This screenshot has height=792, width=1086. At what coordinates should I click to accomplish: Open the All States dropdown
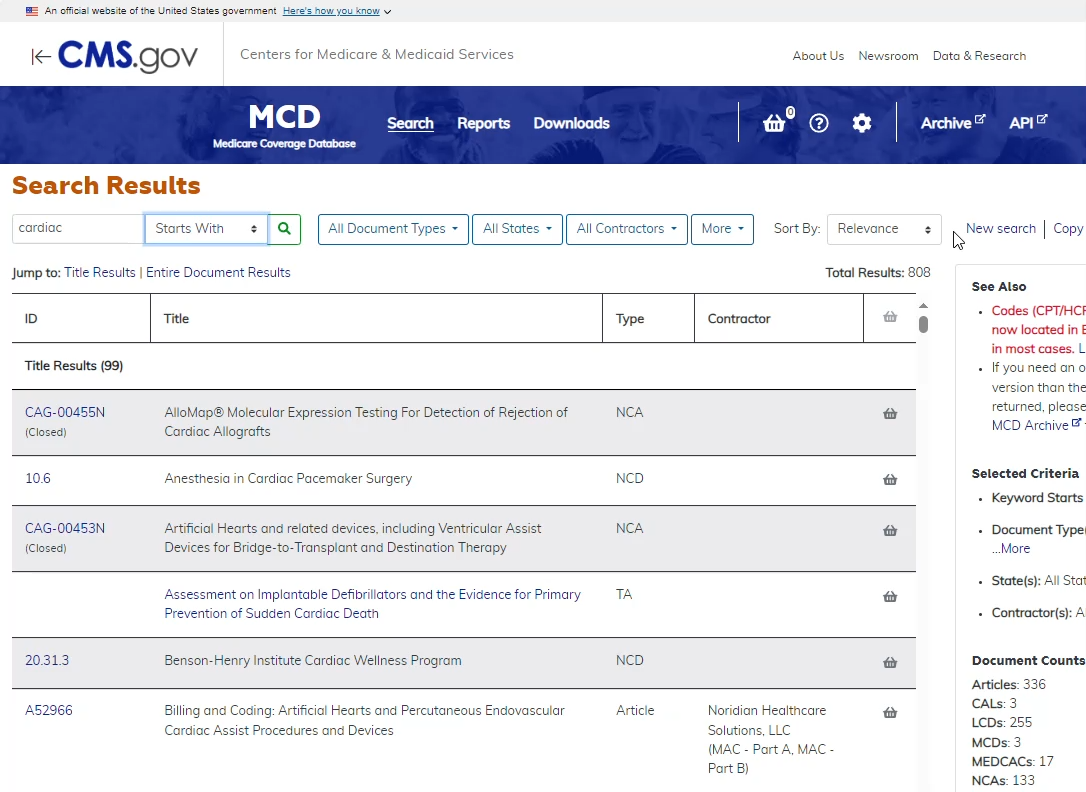coord(517,229)
